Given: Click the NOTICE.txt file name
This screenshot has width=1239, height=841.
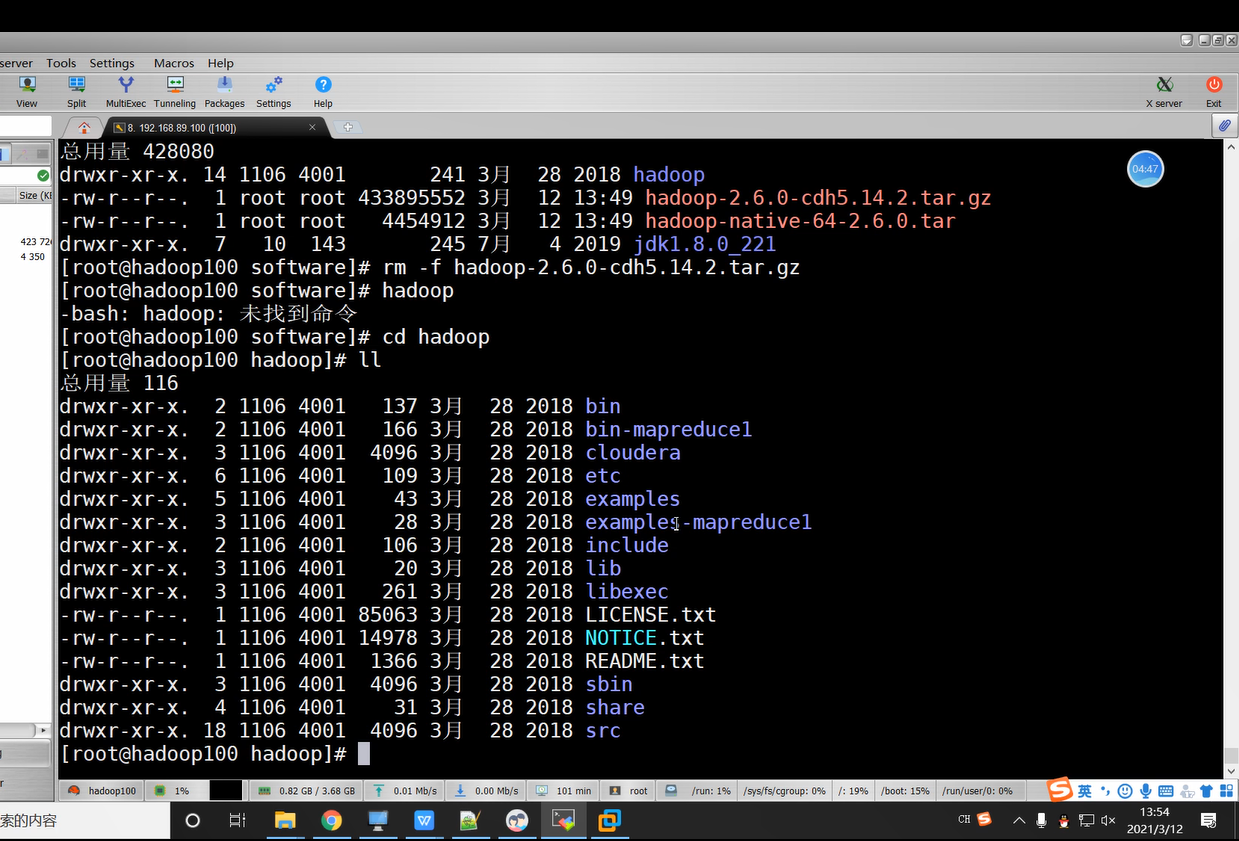Looking at the screenshot, I should pos(645,637).
